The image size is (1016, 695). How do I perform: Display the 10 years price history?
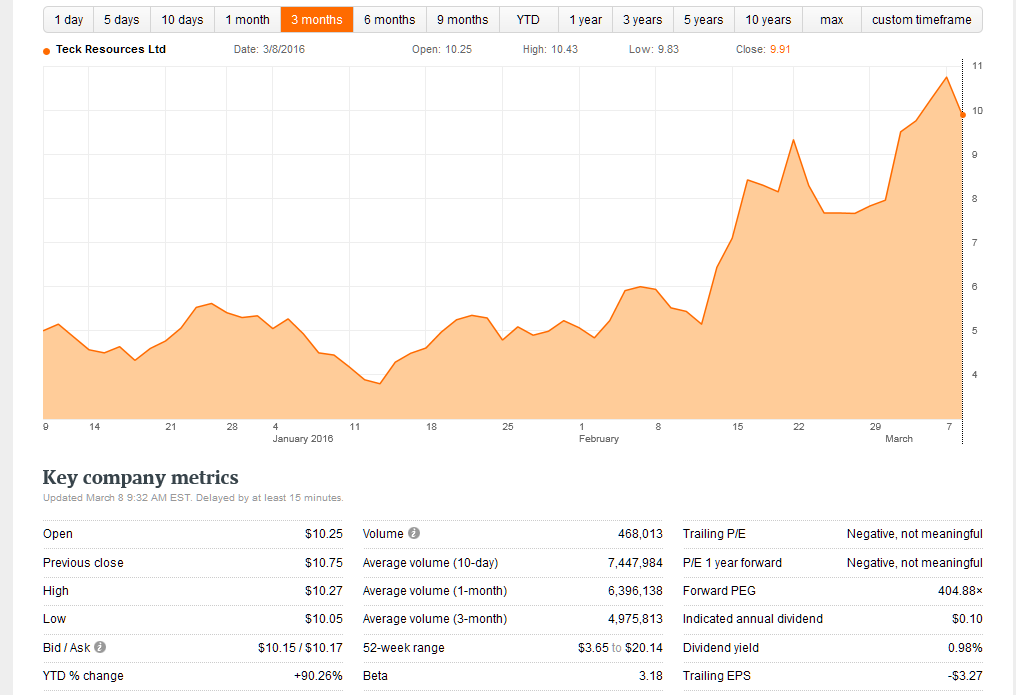click(x=767, y=20)
